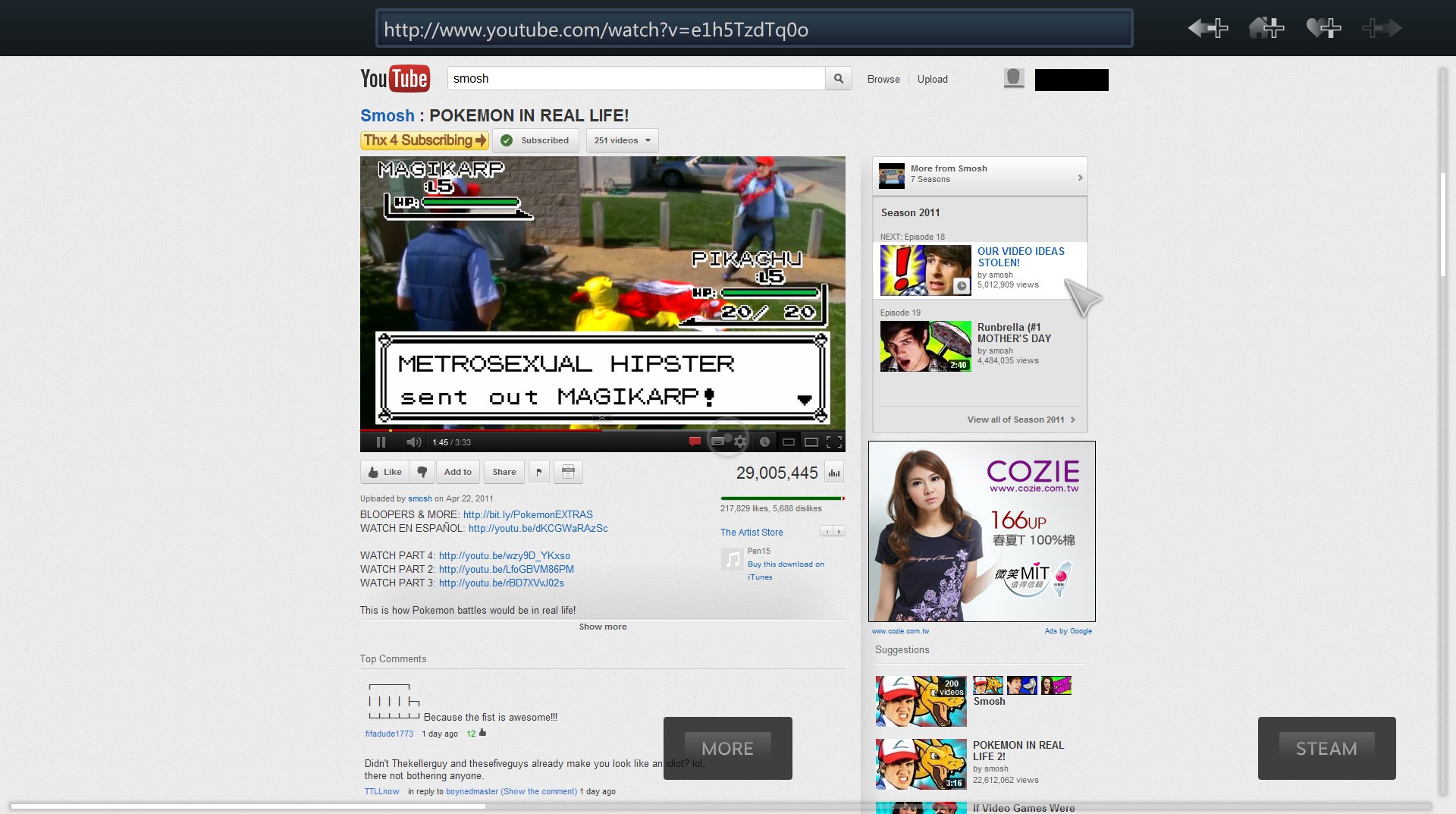Expand description with Show more
The image size is (1456, 814).
603,627
